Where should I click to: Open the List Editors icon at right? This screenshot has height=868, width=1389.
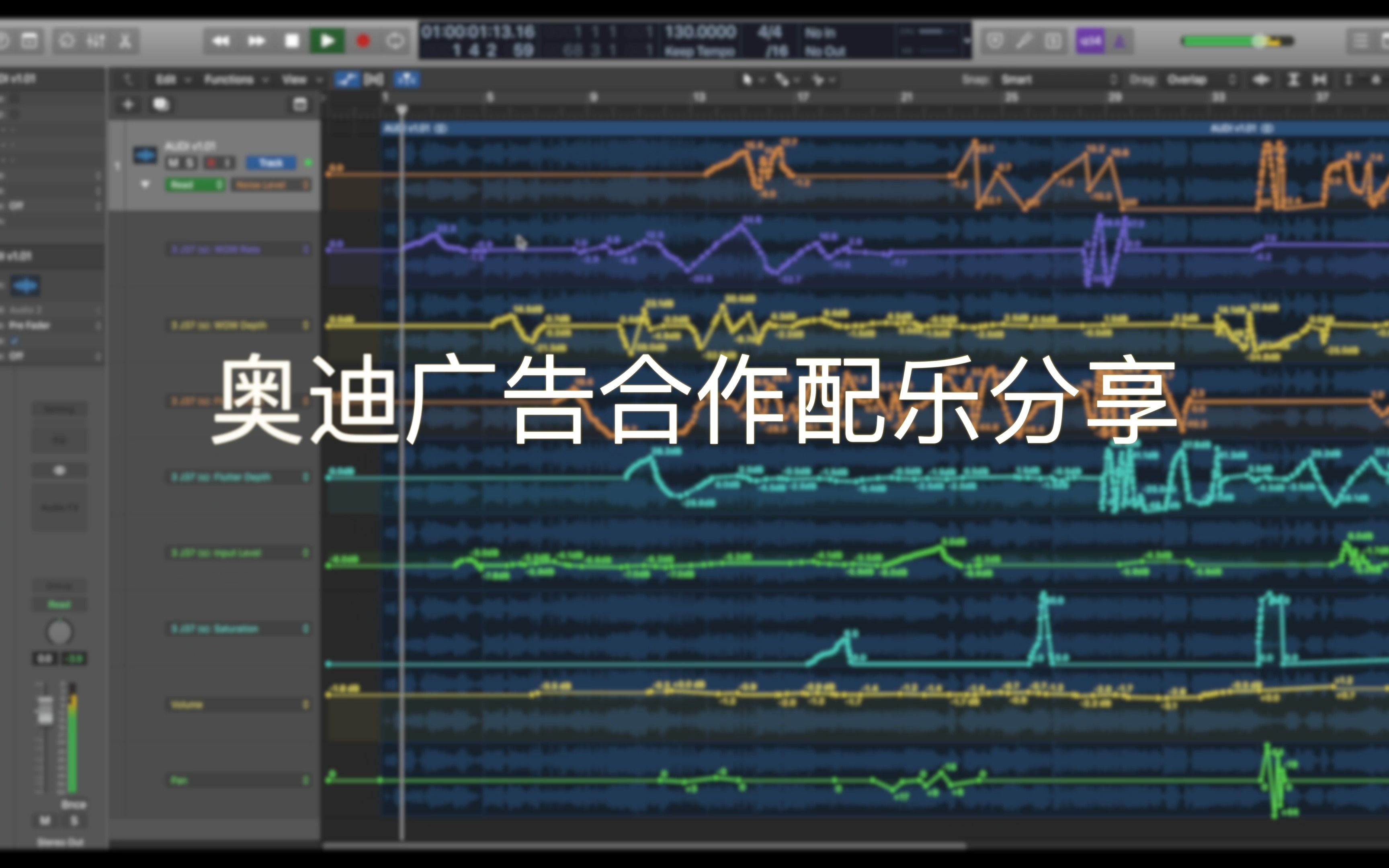1360,41
